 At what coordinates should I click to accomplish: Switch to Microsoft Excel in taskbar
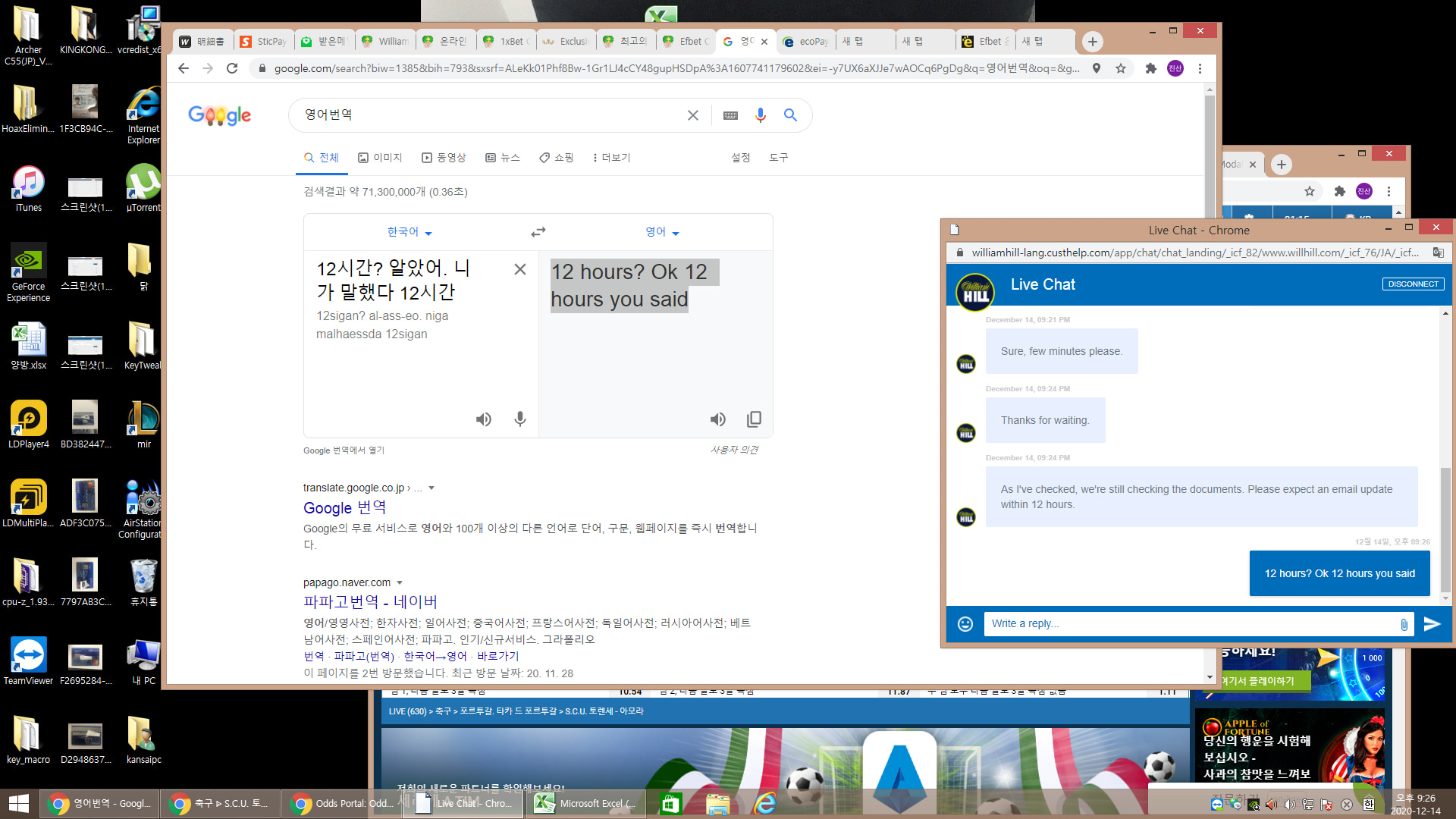[585, 804]
